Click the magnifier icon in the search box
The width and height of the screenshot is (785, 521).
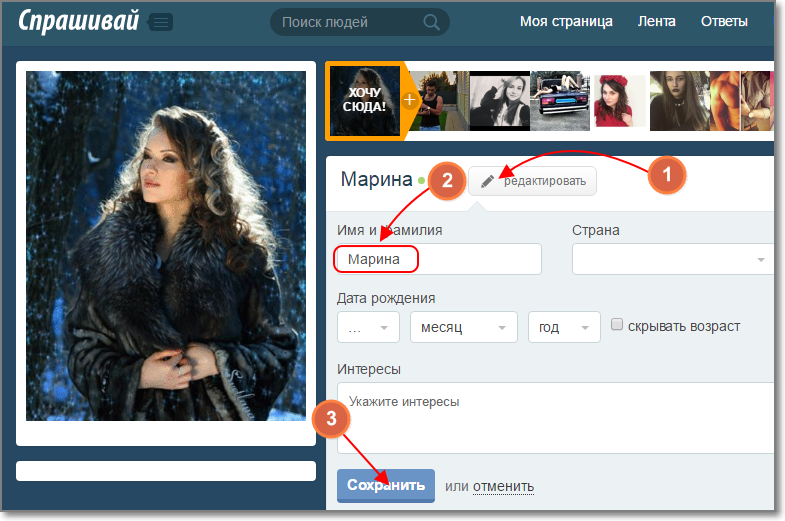[431, 22]
